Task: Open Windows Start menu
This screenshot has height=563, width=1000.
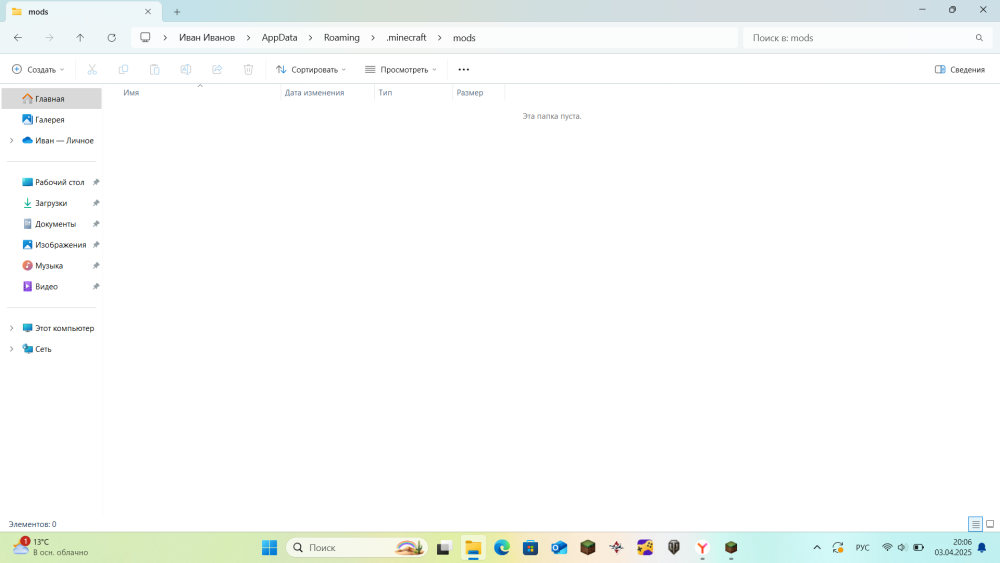Action: coord(270,548)
